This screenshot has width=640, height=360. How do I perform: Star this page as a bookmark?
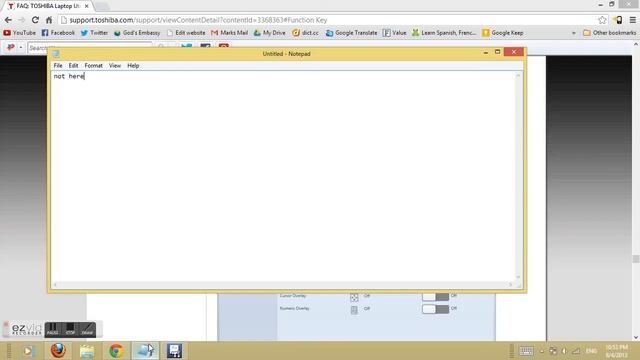click(x=602, y=20)
